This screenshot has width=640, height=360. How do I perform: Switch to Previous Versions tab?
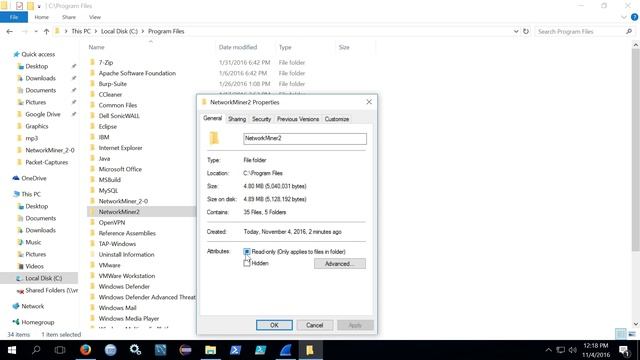point(298,119)
